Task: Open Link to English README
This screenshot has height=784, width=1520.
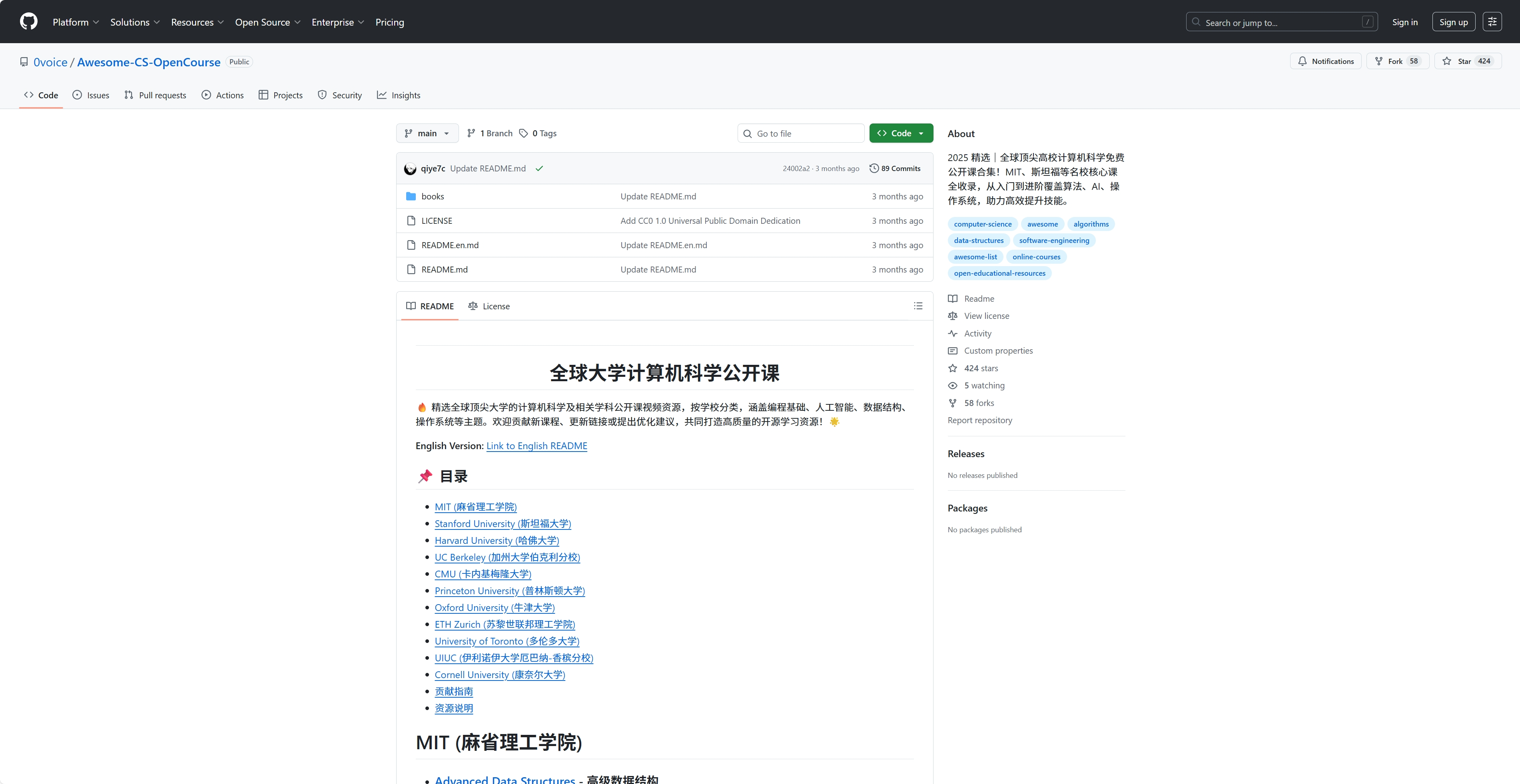Action: (537, 446)
